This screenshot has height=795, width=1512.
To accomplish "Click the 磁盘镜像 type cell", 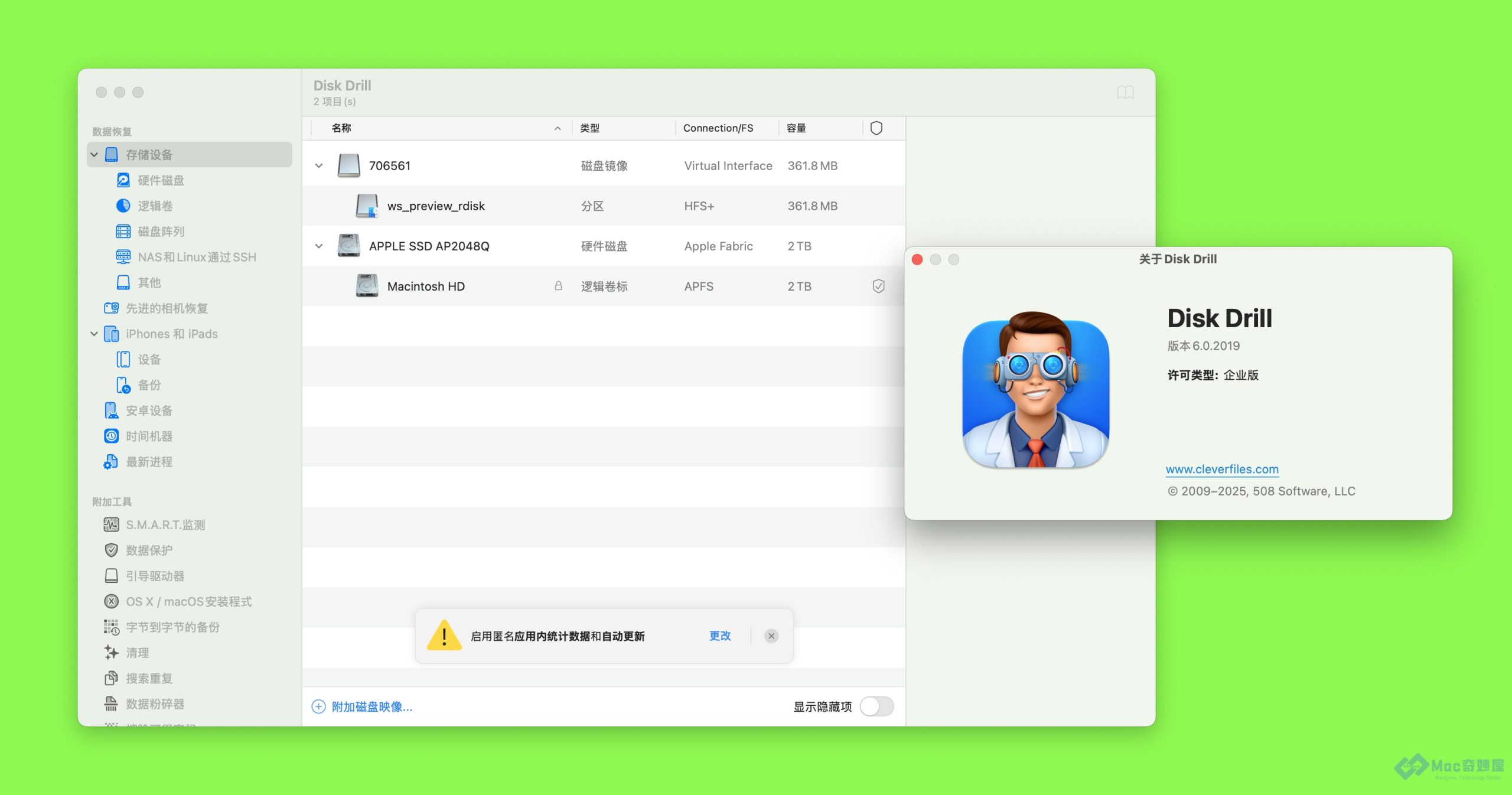I will point(604,166).
